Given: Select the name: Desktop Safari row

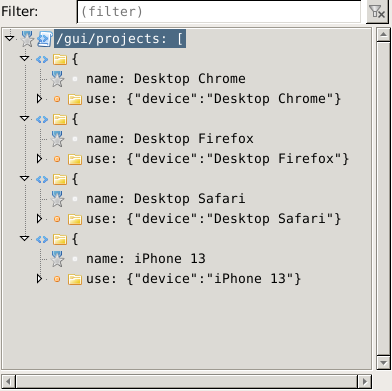Looking at the screenshot, I should pos(166,199).
